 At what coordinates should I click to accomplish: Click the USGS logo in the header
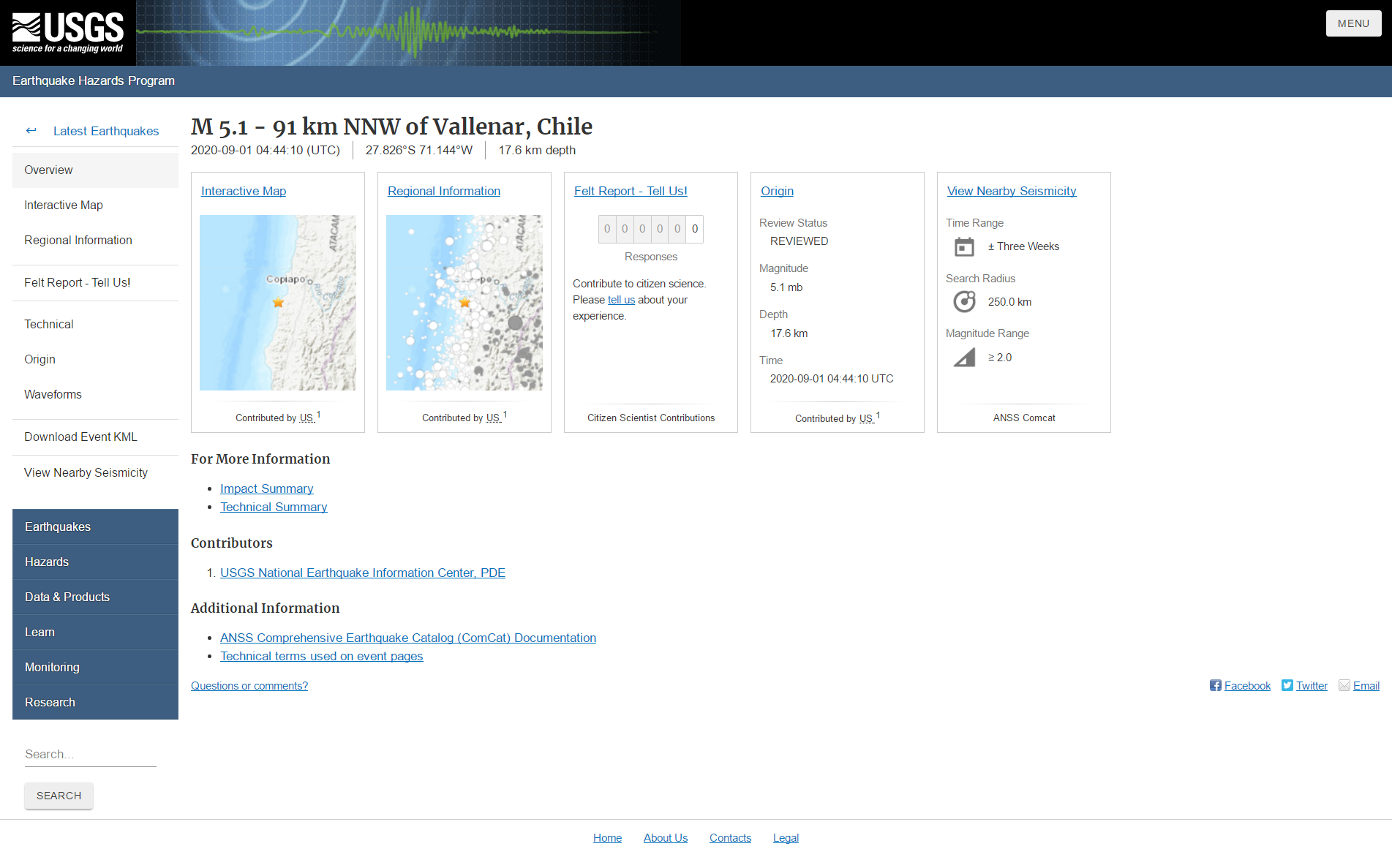tap(67, 32)
